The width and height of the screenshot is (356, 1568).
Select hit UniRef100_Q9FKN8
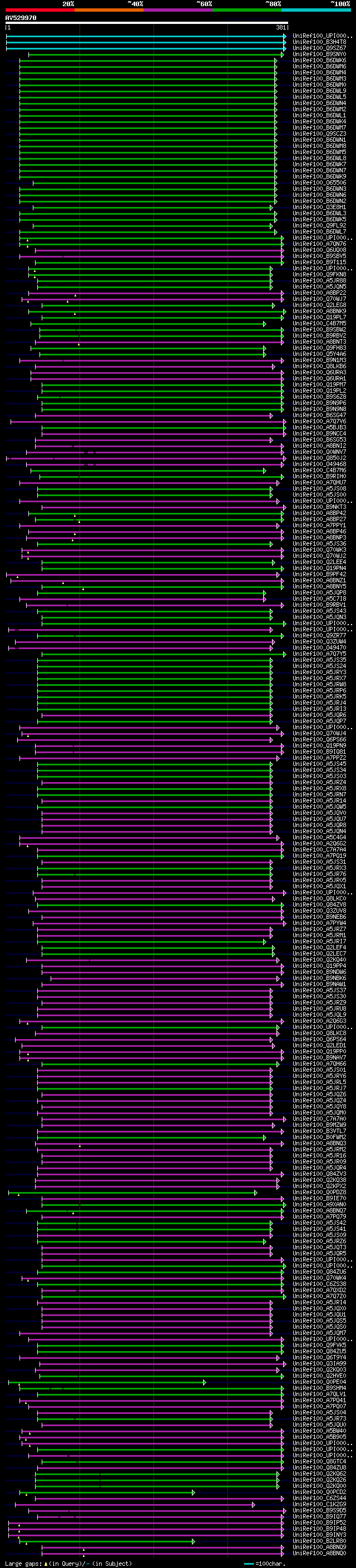[x=319, y=275]
